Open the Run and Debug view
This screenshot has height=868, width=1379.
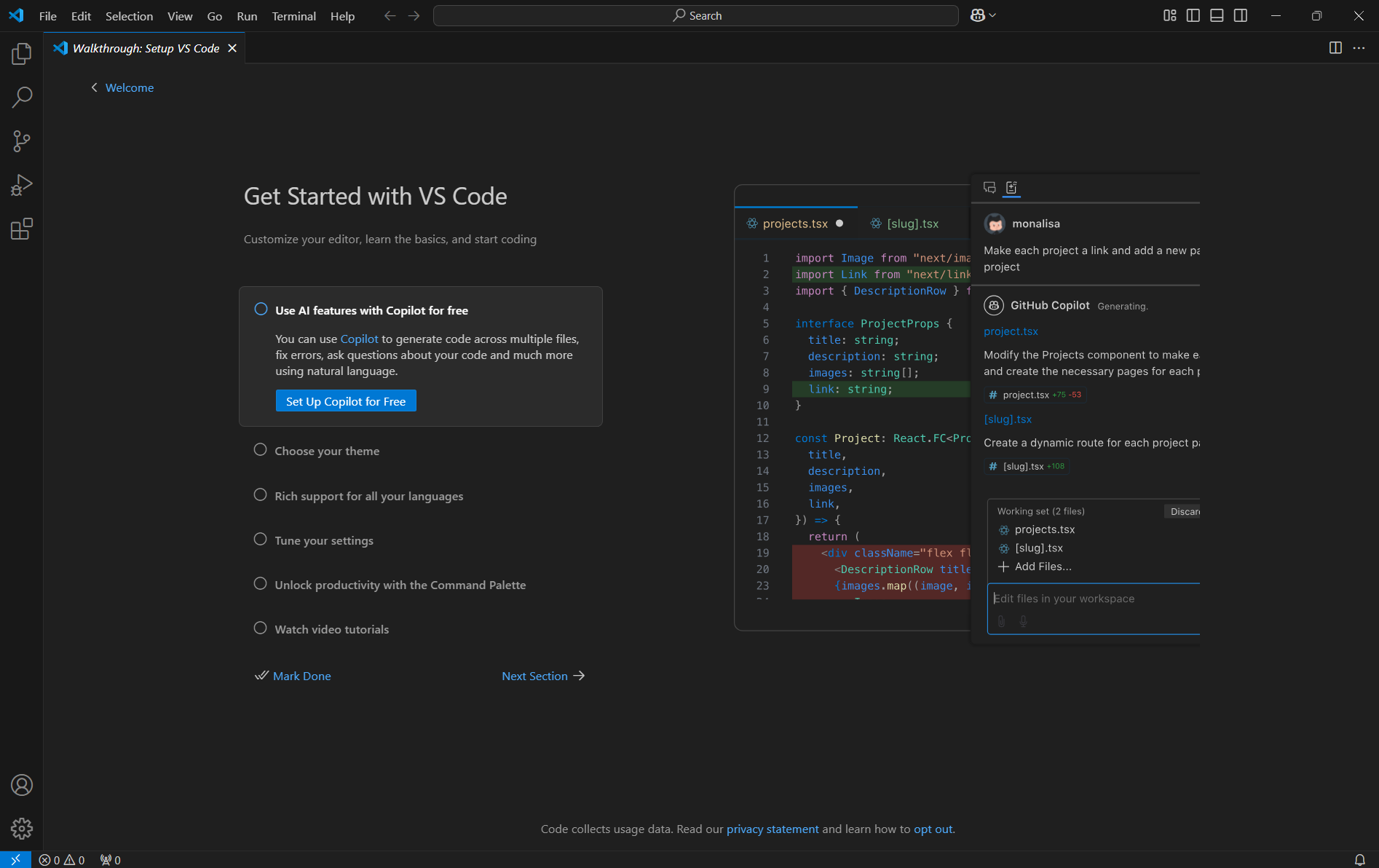click(x=22, y=185)
